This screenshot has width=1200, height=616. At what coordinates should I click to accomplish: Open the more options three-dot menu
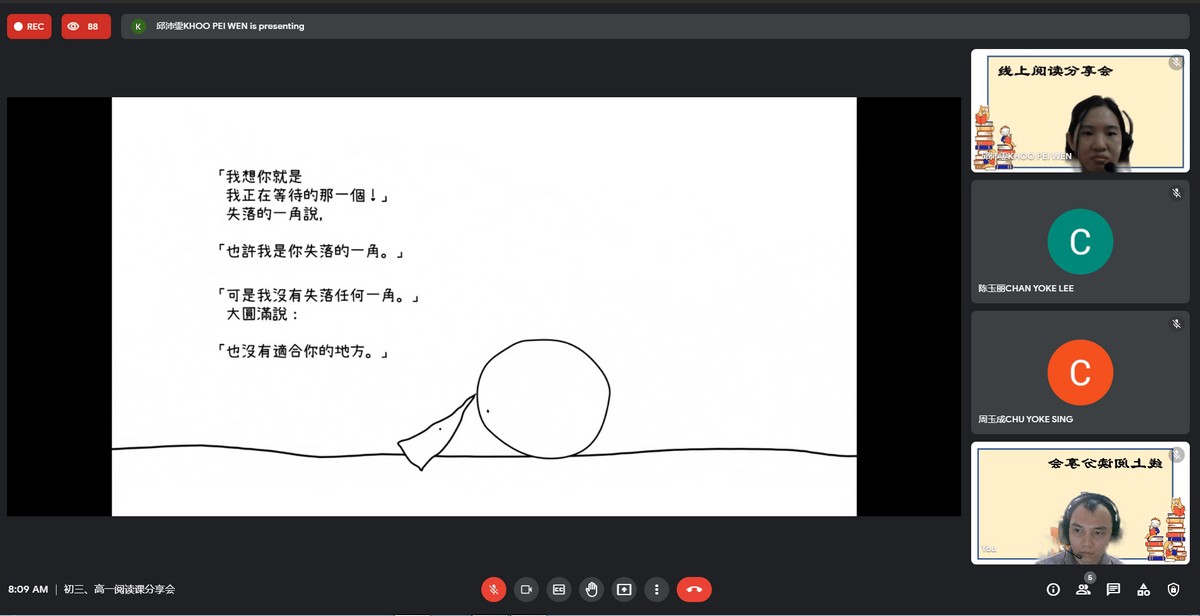pos(657,589)
